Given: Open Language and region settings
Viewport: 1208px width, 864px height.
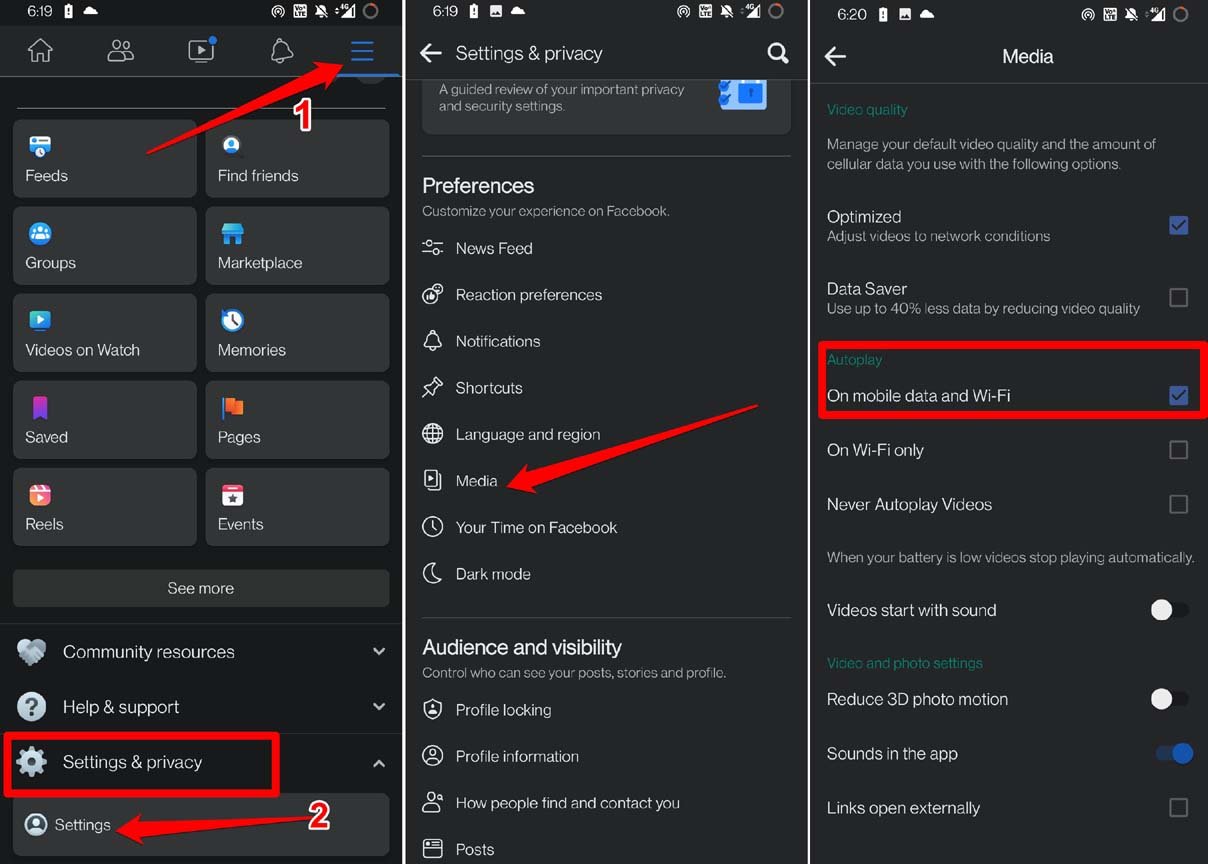Looking at the screenshot, I should [606, 434].
